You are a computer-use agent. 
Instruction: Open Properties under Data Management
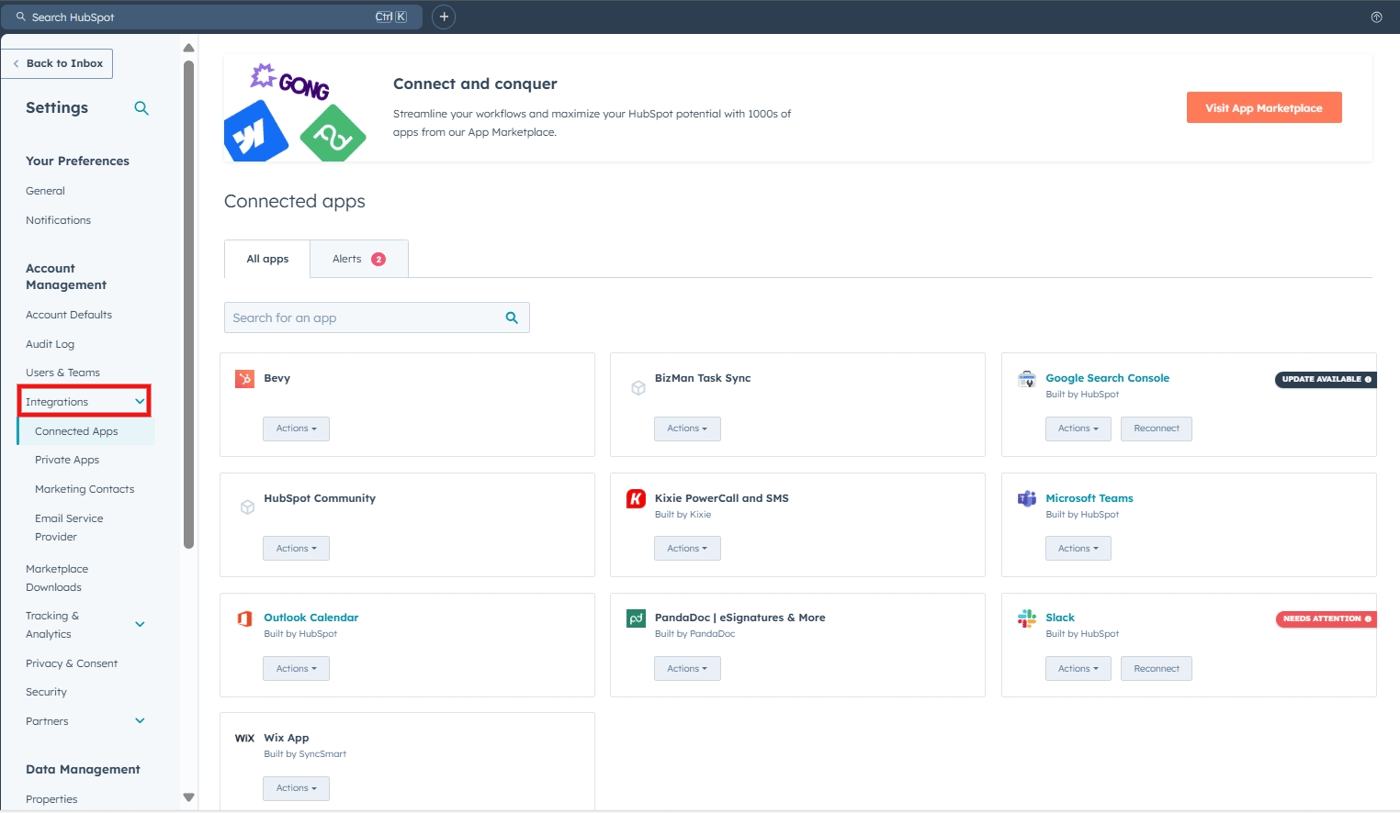click(x=52, y=799)
